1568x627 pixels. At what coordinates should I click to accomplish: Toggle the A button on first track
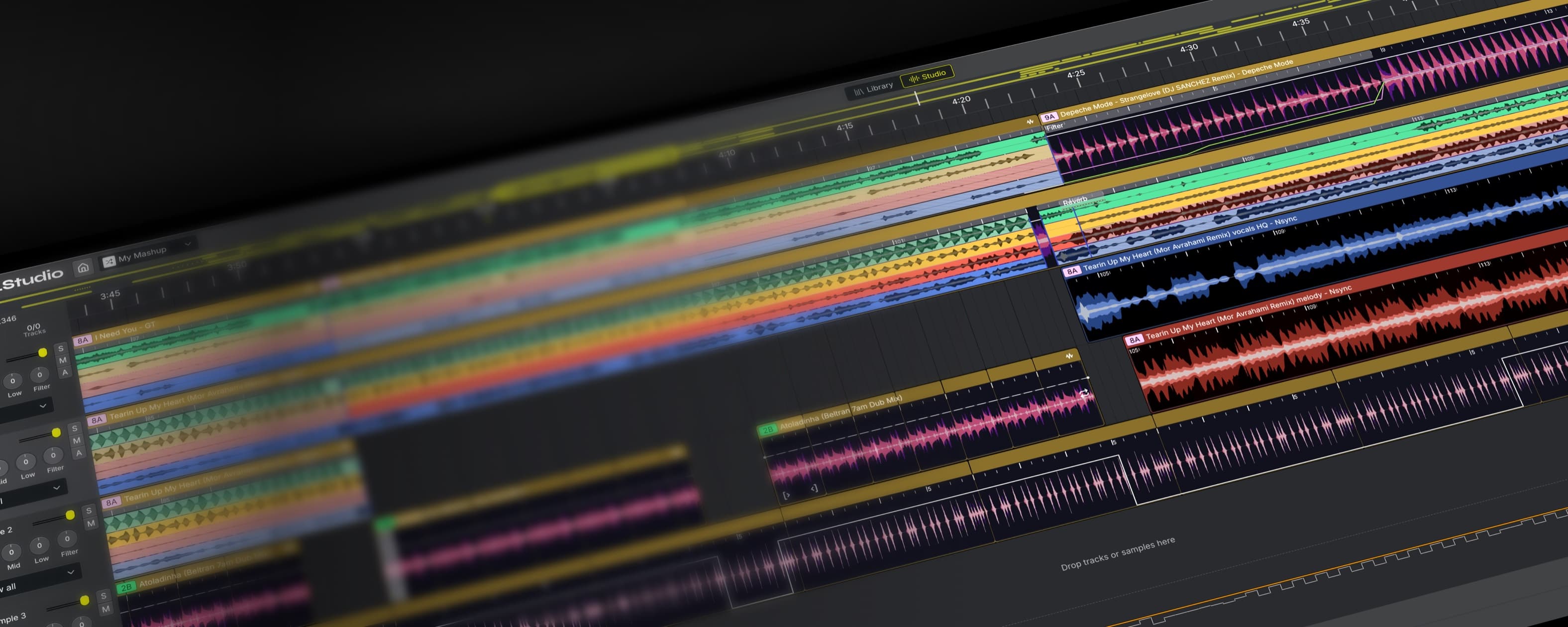pos(65,373)
